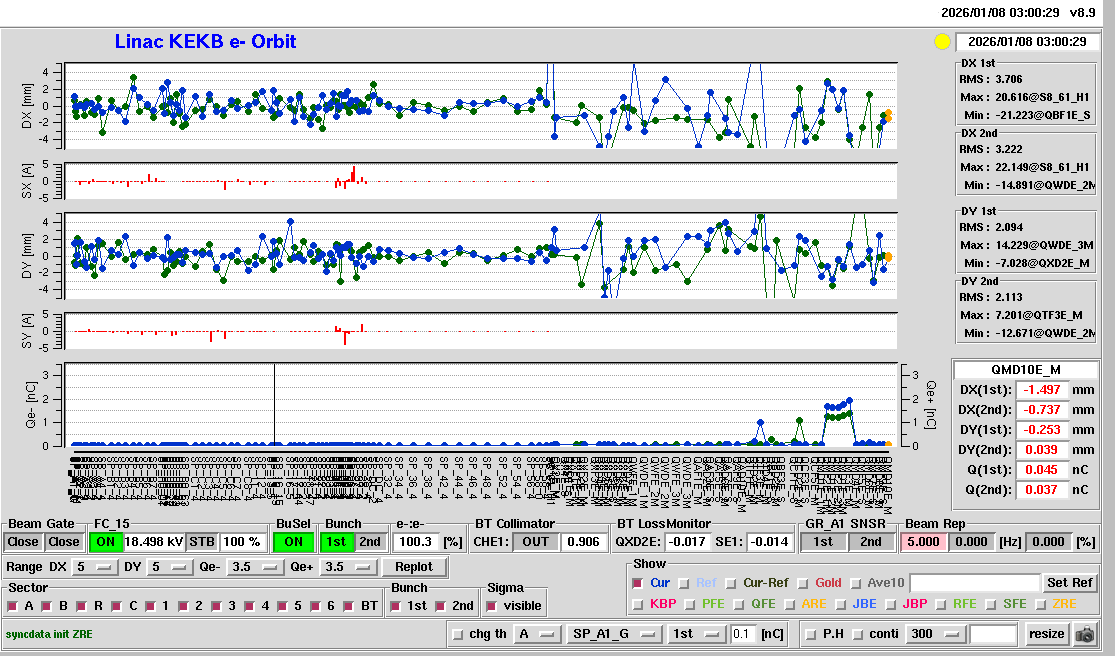This screenshot has height=656, width=1115.
Task: Toggle the BuSel ON button
Action: [x=293, y=542]
